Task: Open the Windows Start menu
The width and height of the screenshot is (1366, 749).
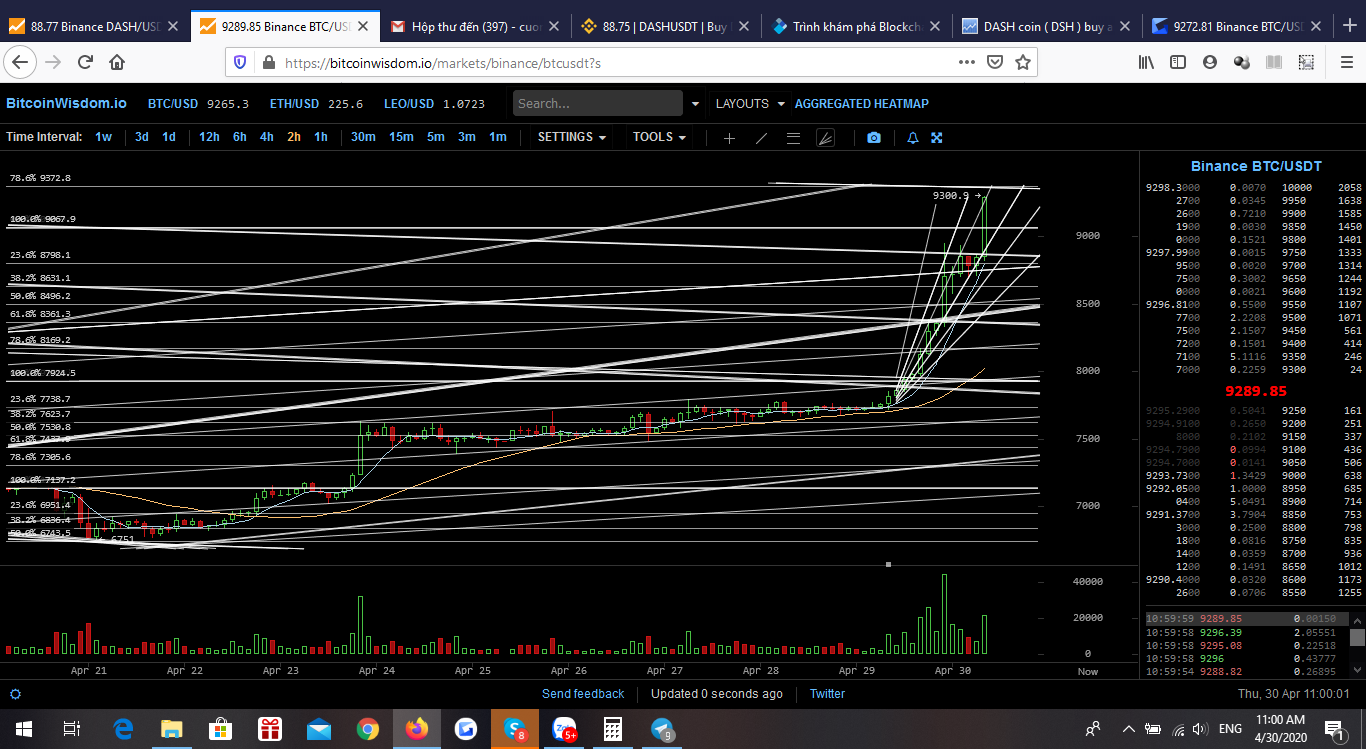Action: pyautogui.click(x=23, y=729)
